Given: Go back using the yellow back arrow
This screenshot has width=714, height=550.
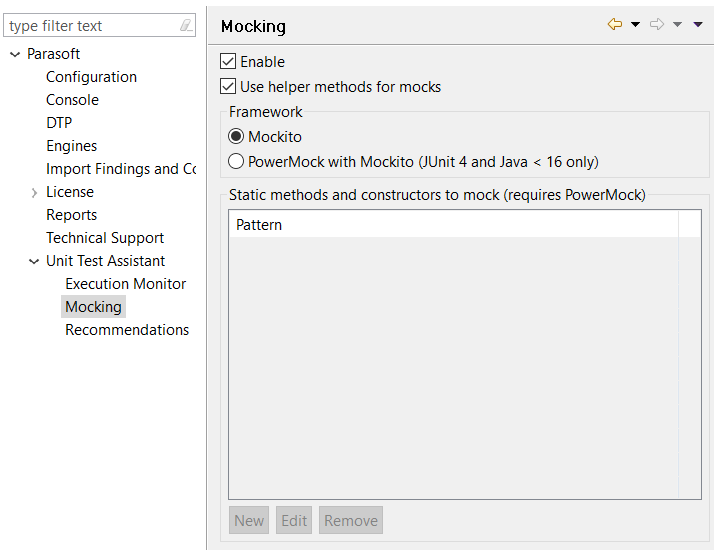Looking at the screenshot, I should pos(615,24).
